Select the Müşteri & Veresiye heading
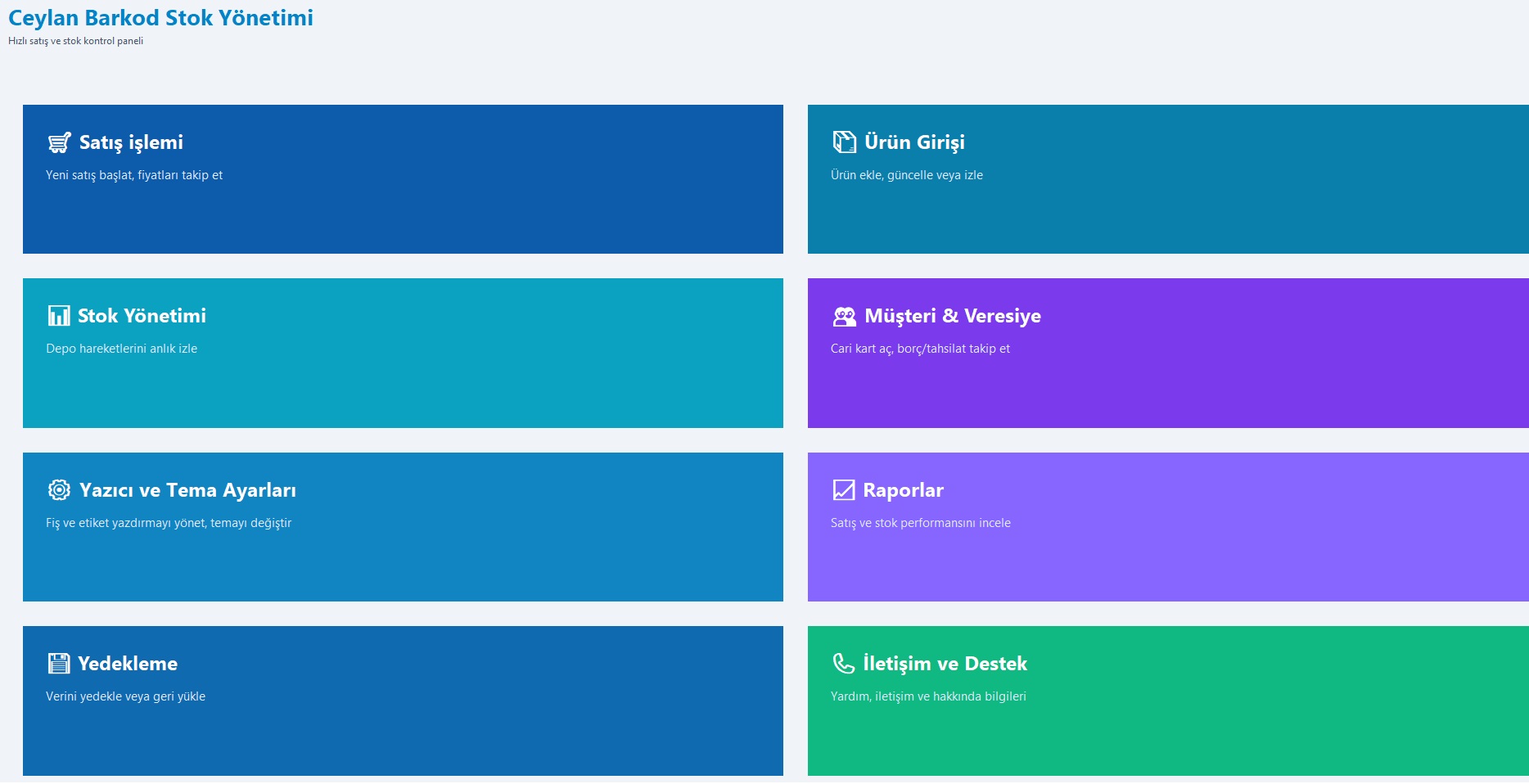This screenshot has height=784, width=1529. 953,316
